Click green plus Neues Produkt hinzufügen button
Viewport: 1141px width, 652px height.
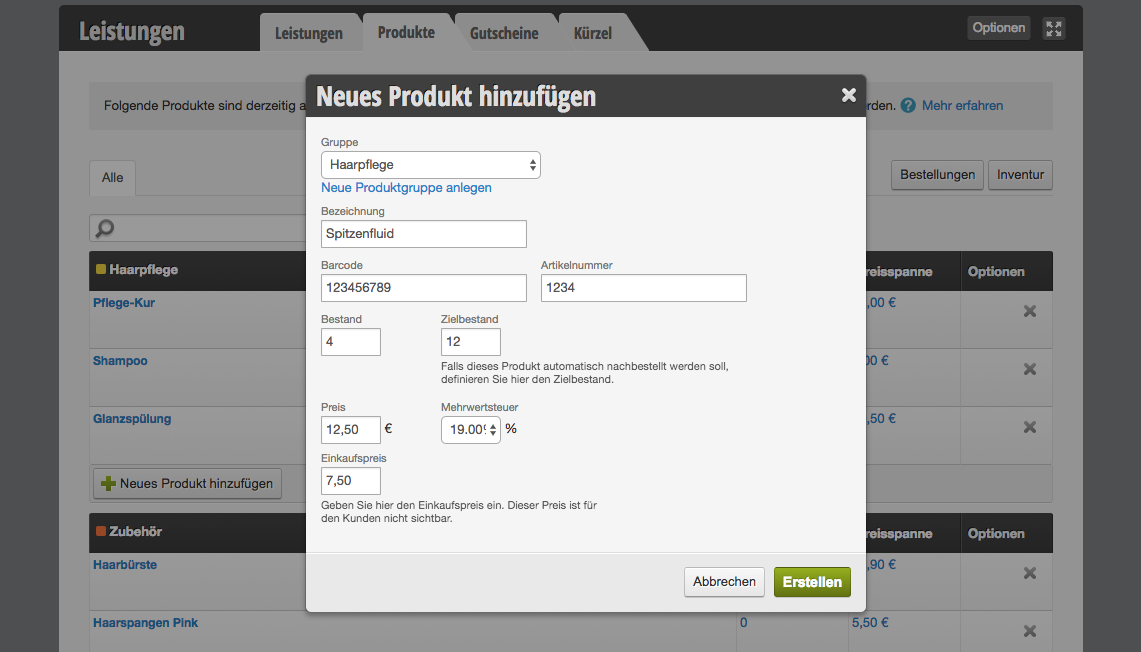tap(188, 484)
